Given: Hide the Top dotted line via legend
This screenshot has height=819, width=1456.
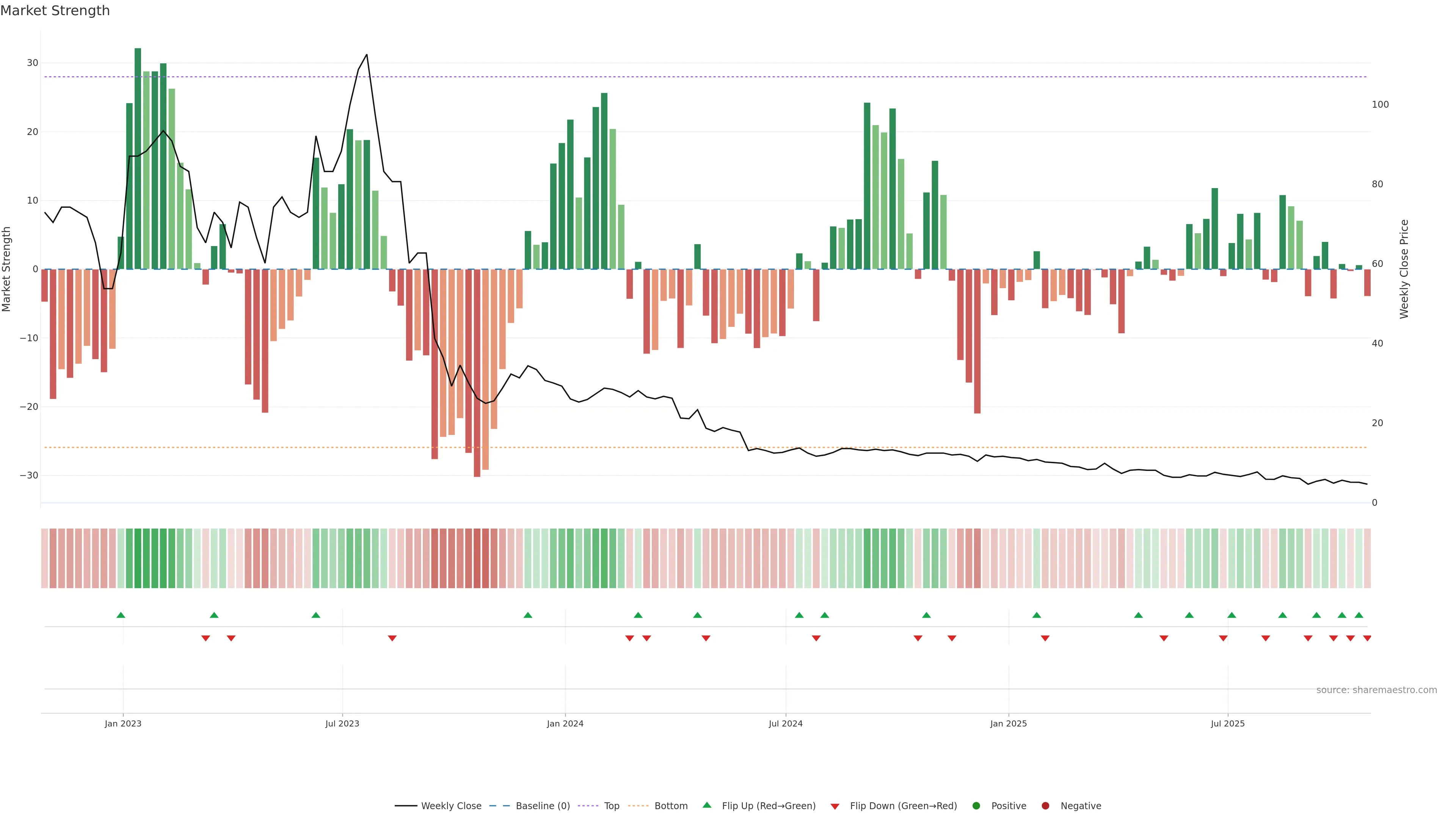Looking at the screenshot, I should click(x=611, y=805).
